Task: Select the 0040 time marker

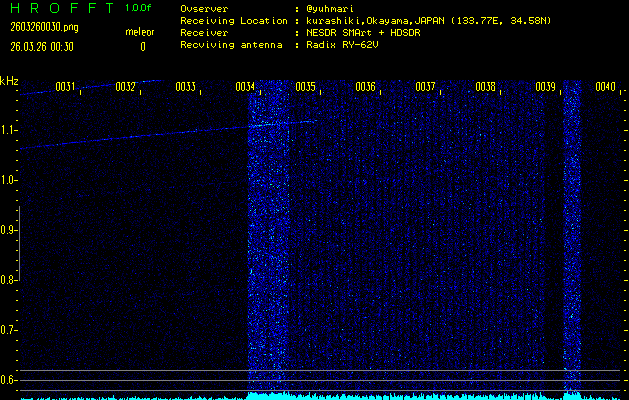Action: point(604,88)
